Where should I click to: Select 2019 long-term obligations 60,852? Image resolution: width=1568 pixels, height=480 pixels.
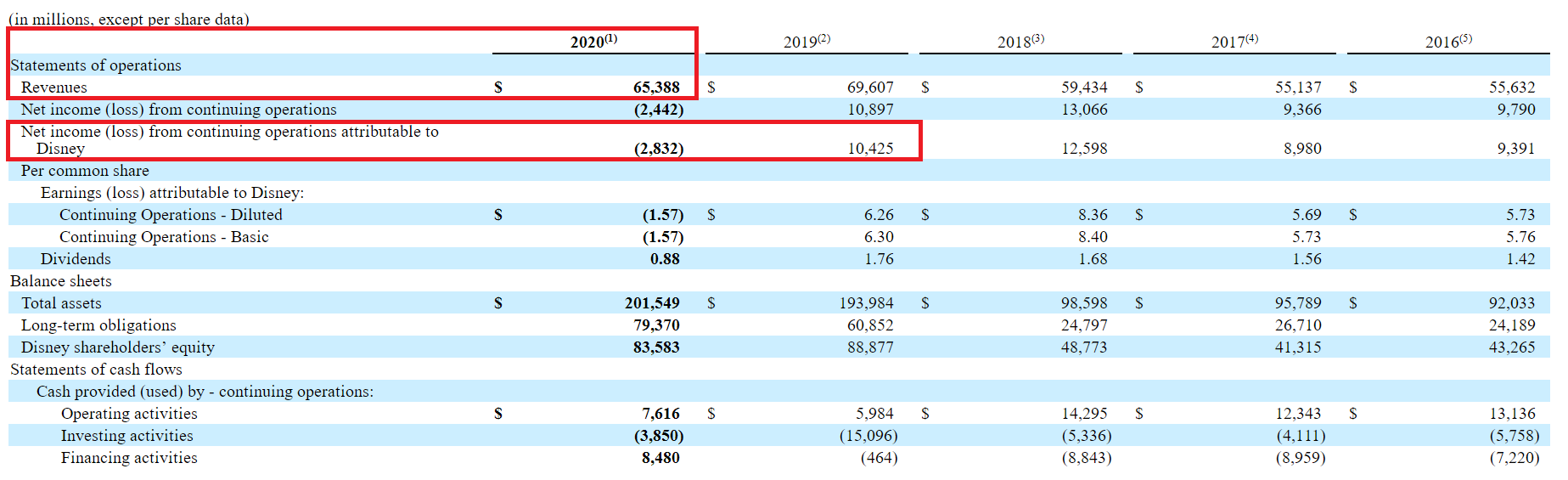(870, 325)
